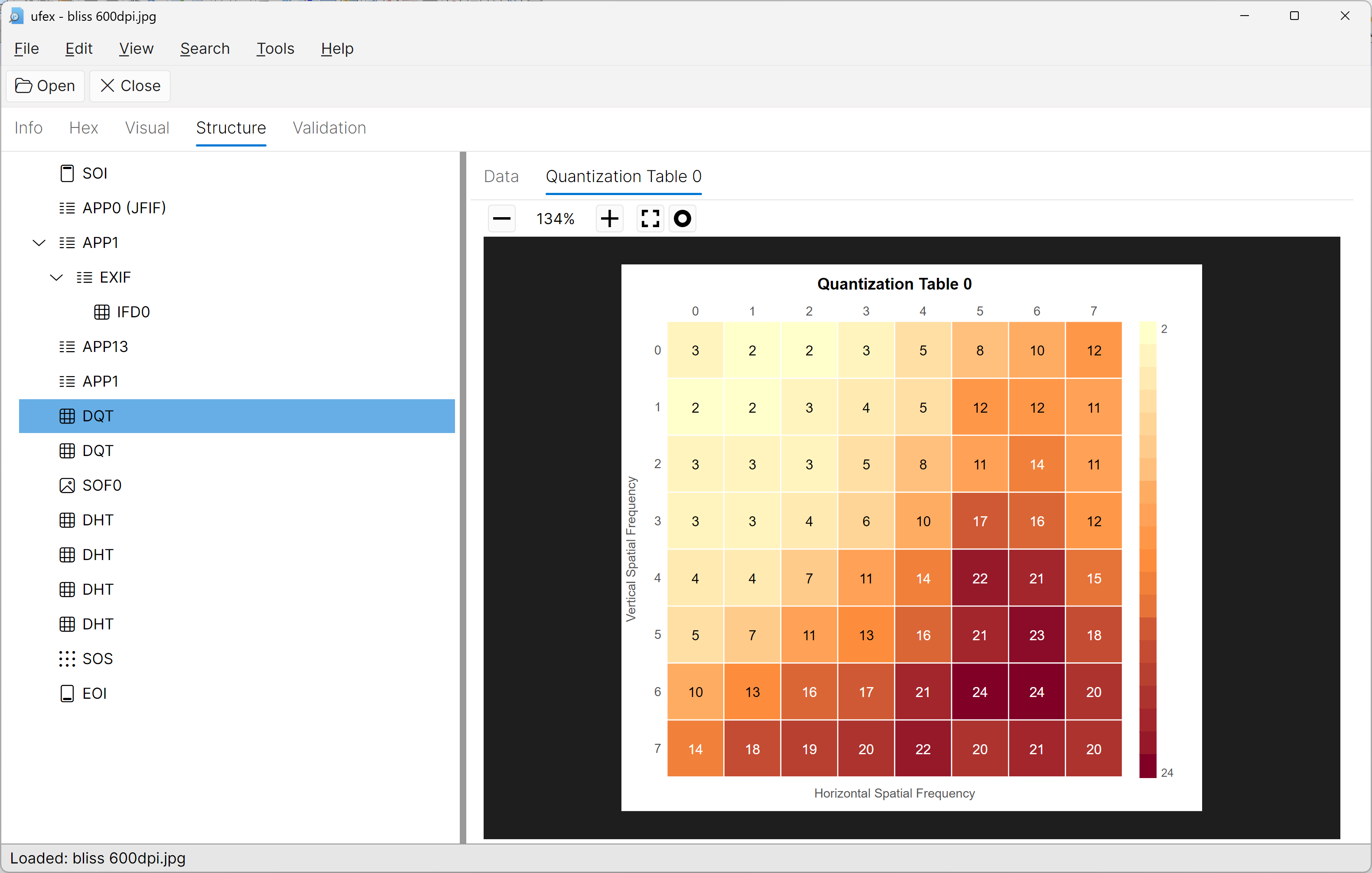Open the Hex tab
Screen dimensions: 1372x873
[x=83, y=127]
